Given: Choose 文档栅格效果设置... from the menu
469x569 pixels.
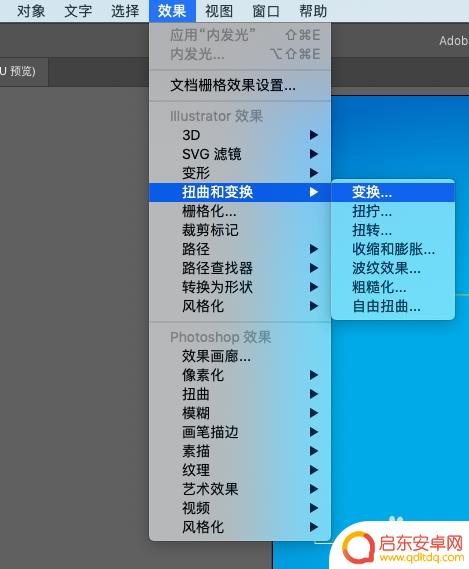Looking at the screenshot, I should pyautogui.click(x=240, y=85).
